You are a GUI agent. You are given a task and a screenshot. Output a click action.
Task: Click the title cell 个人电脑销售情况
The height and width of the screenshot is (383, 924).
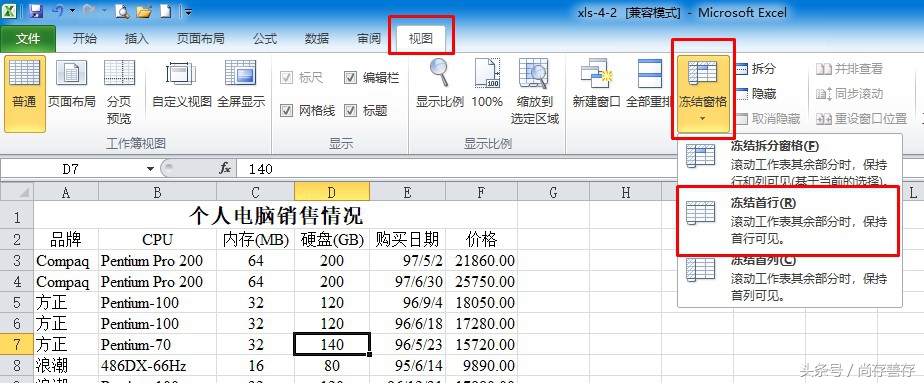pos(275,216)
